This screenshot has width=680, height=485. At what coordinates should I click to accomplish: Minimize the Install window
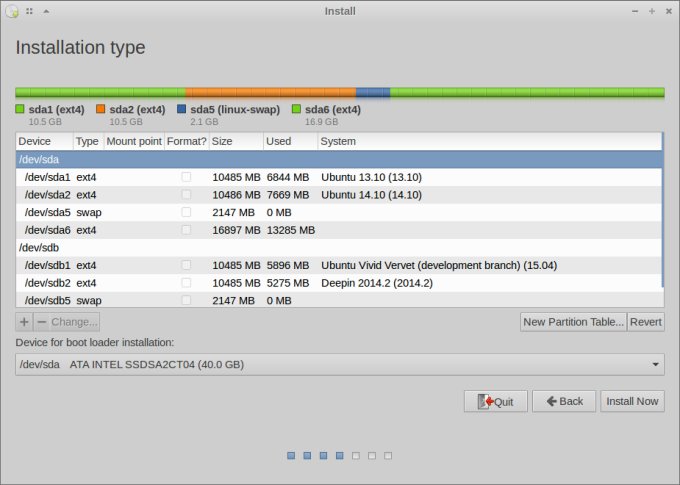[x=635, y=11]
